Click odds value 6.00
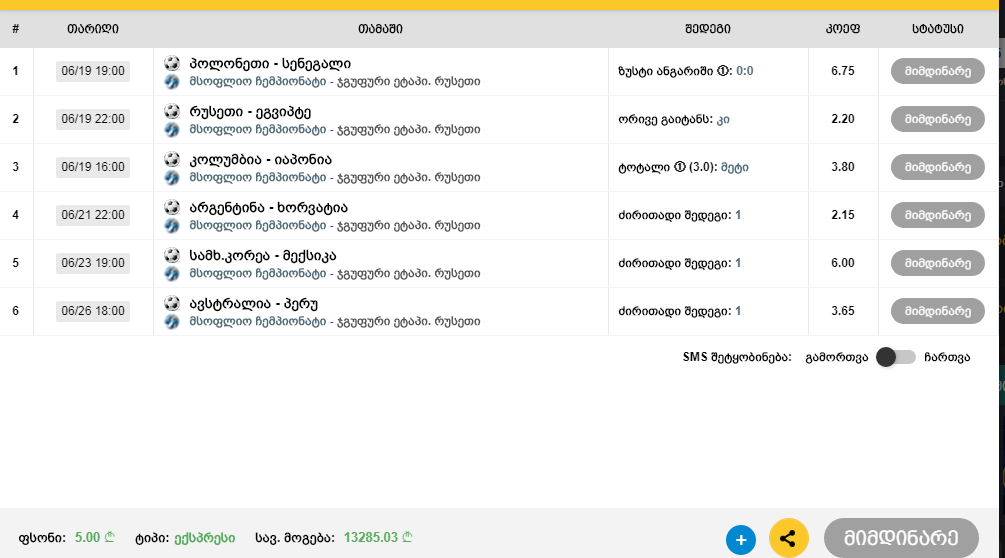The width and height of the screenshot is (1005, 558). pos(843,263)
